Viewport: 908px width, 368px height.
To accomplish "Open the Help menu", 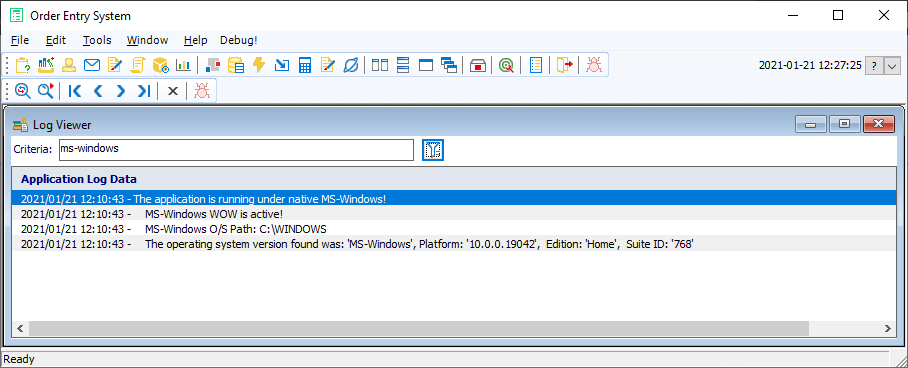I will 196,40.
